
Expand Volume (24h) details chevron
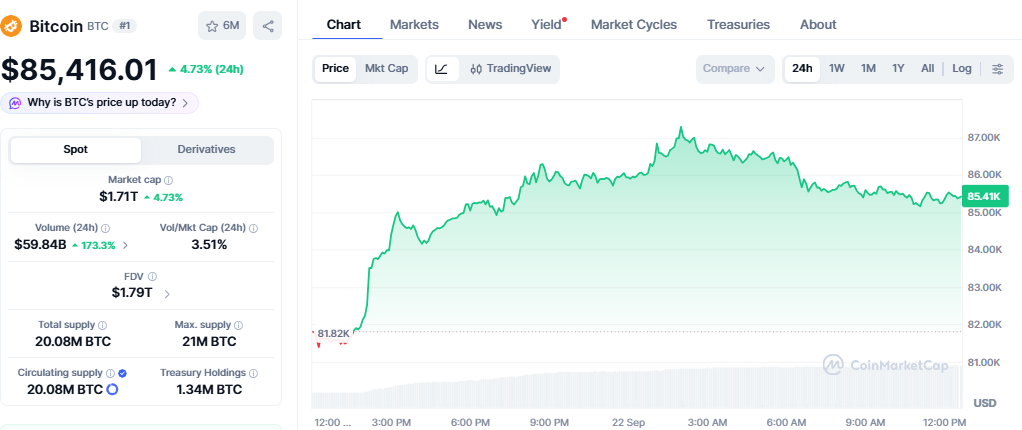(x=126, y=246)
